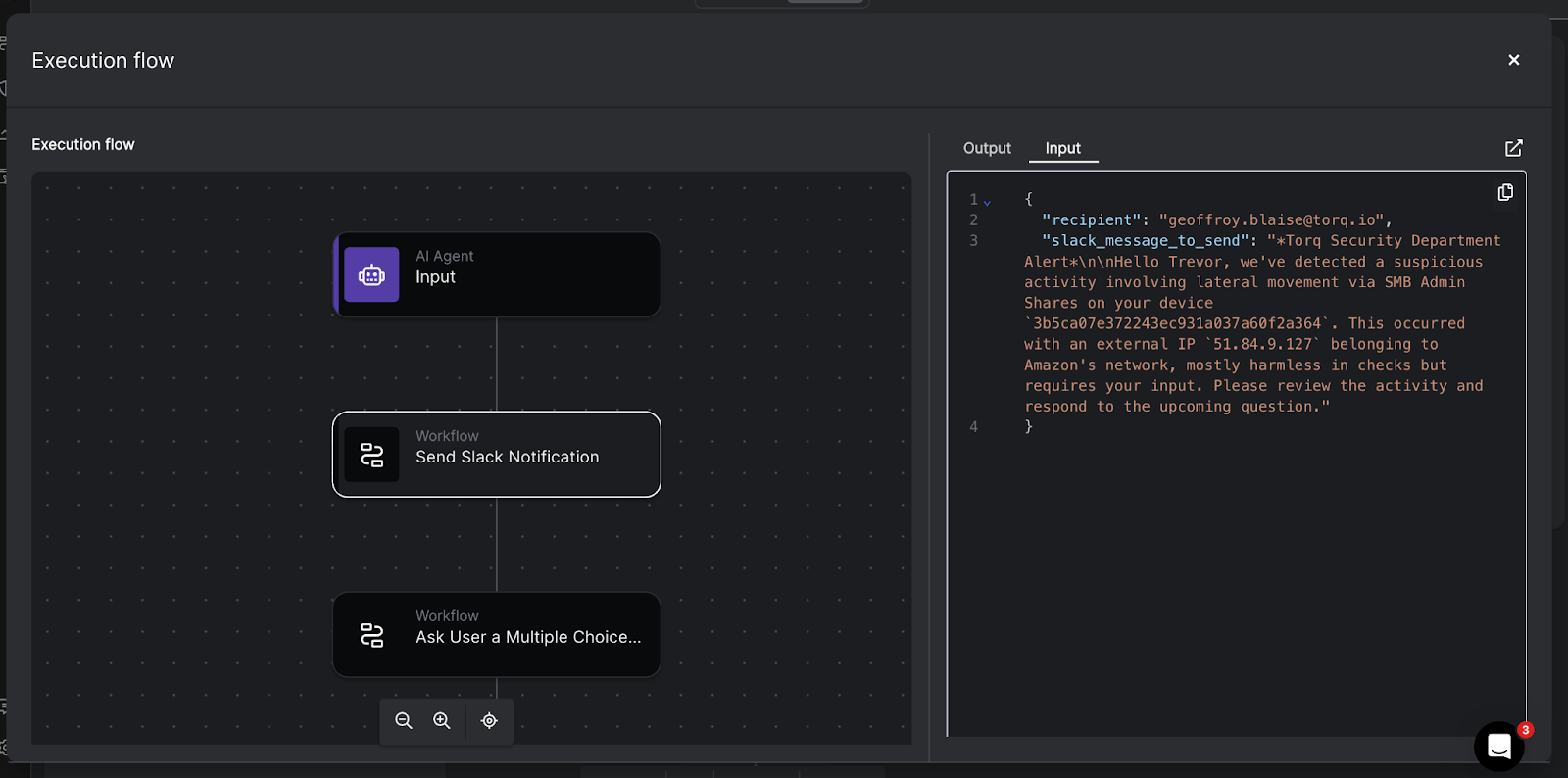Recenter the flow with the fit-view icon

click(x=489, y=721)
